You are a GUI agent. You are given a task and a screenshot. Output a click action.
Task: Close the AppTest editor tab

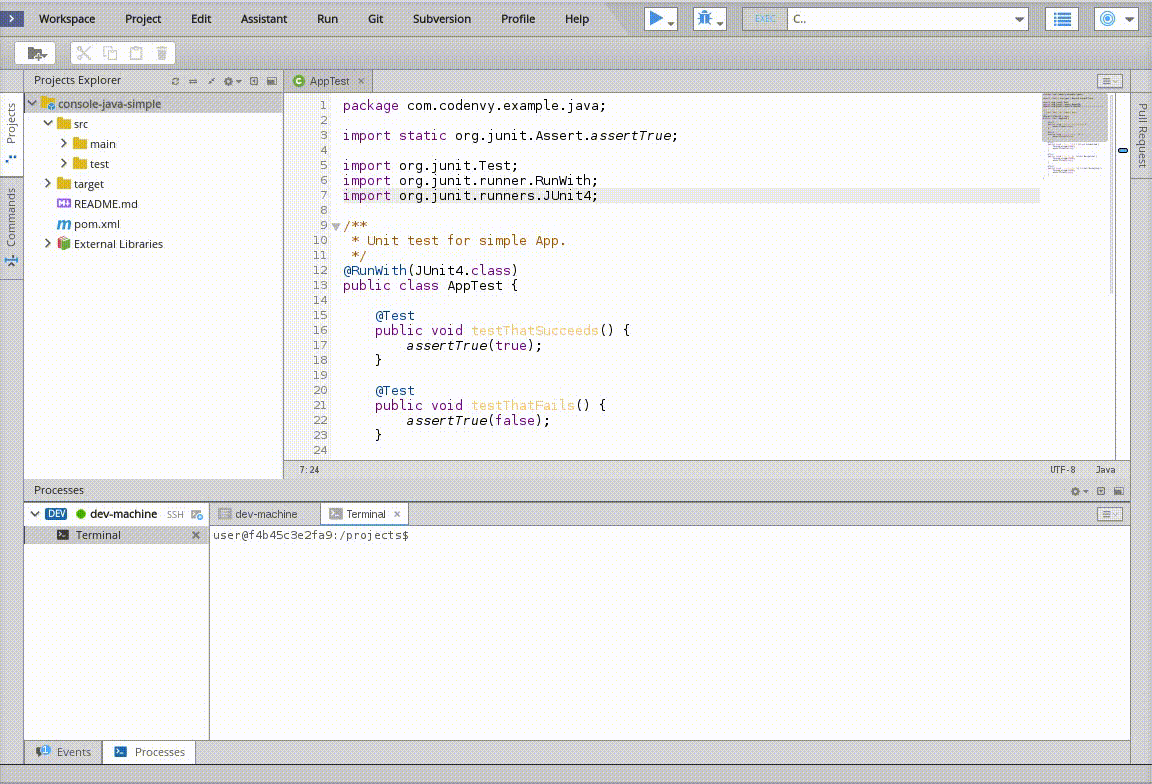coord(361,81)
